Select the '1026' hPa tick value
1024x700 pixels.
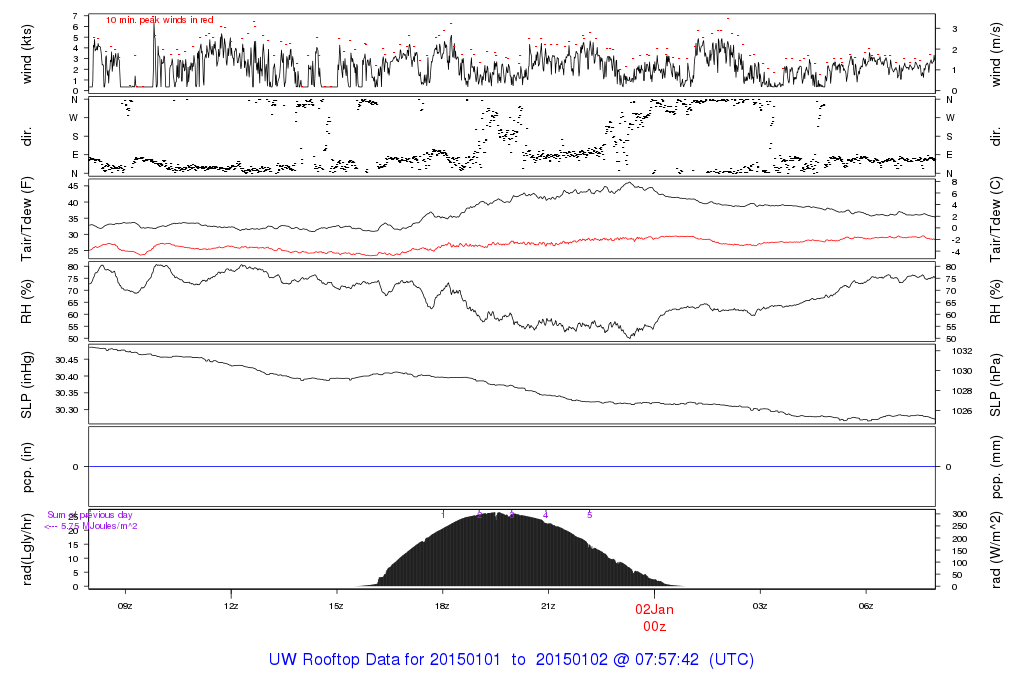coord(962,411)
